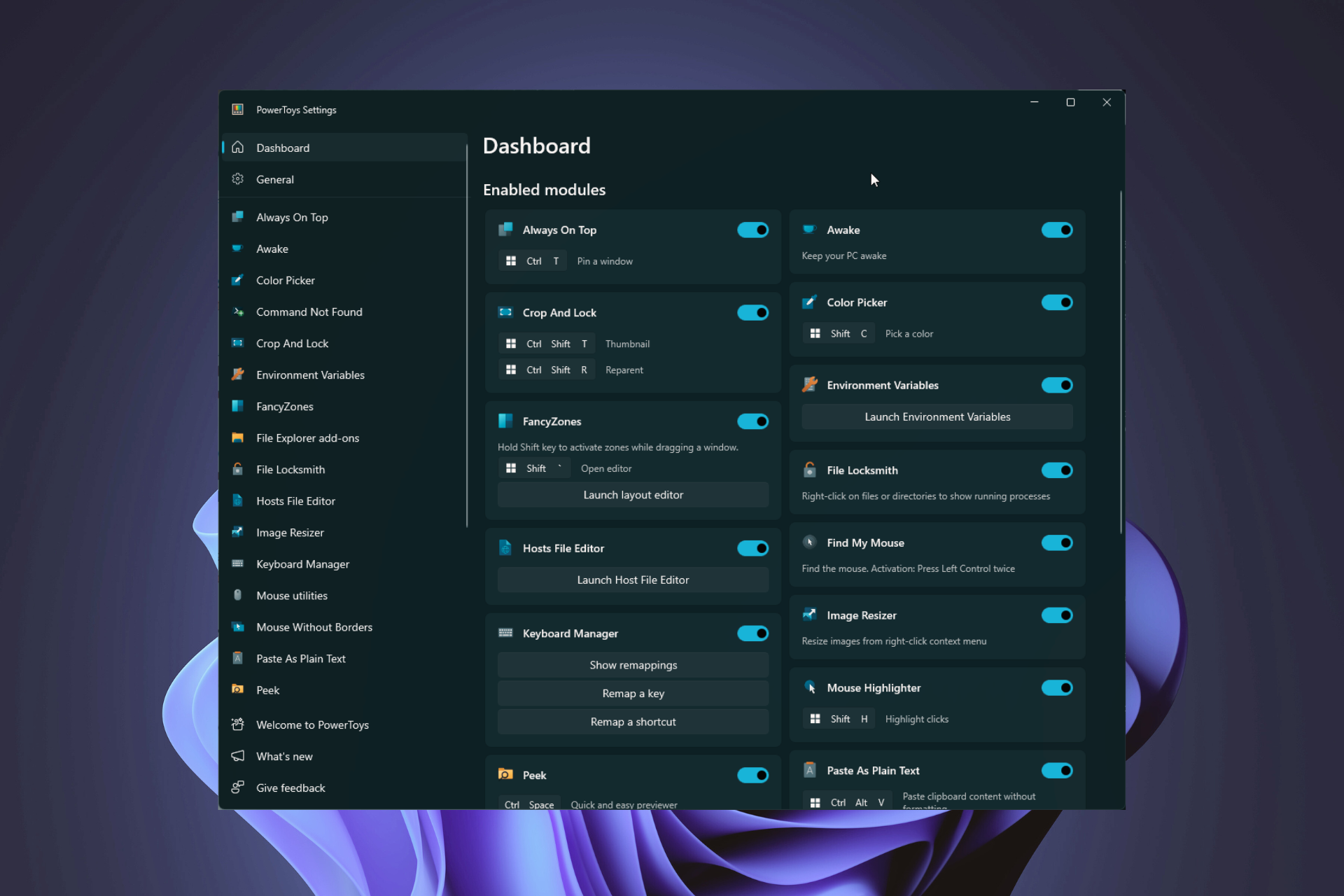
Task: Click the Mouse Without Borders sidebar icon
Action: coord(238,626)
